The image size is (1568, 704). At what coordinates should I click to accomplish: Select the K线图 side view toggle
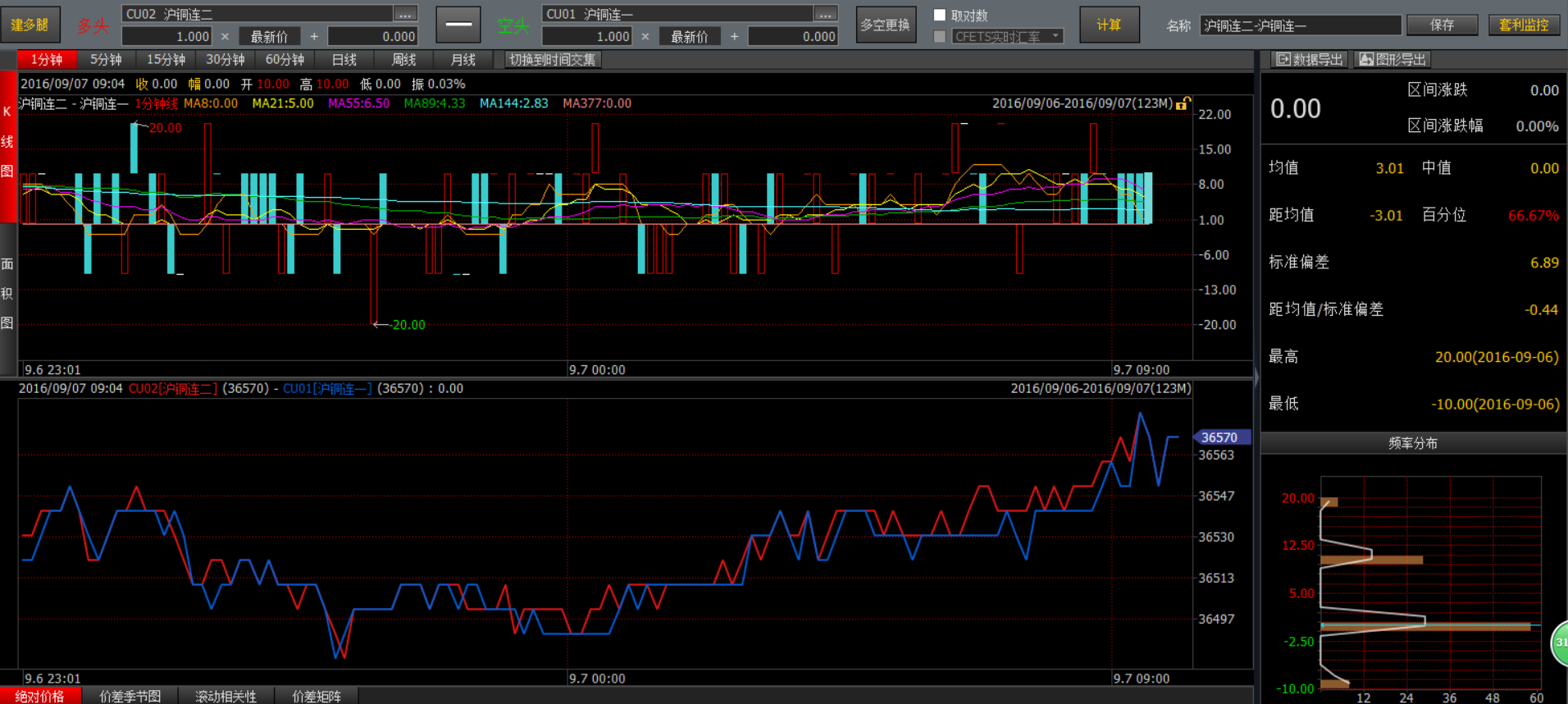[8, 141]
